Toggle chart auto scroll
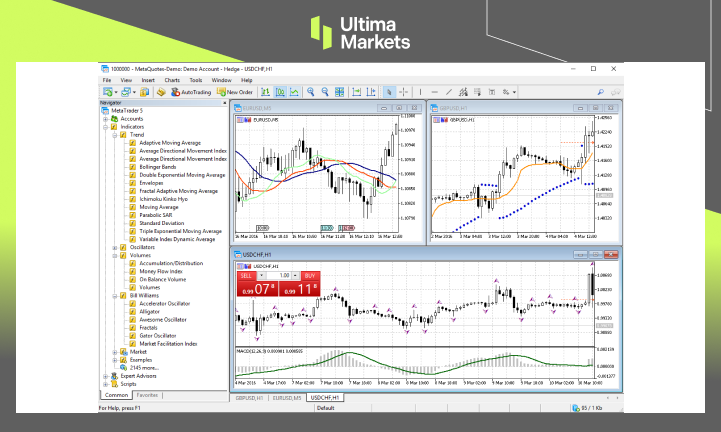 356,92
